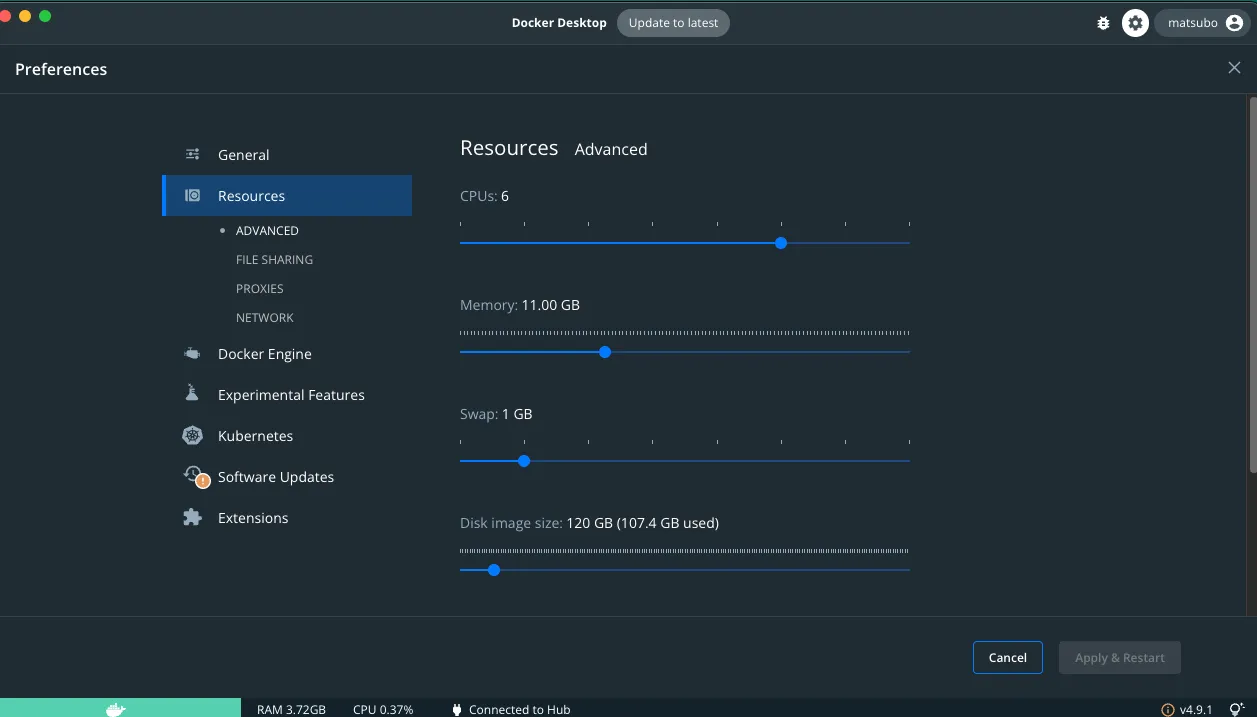Open the File Sharing subsection
Image resolution: width=1257 pixels, height=717 pixels.
coord(274,259)
